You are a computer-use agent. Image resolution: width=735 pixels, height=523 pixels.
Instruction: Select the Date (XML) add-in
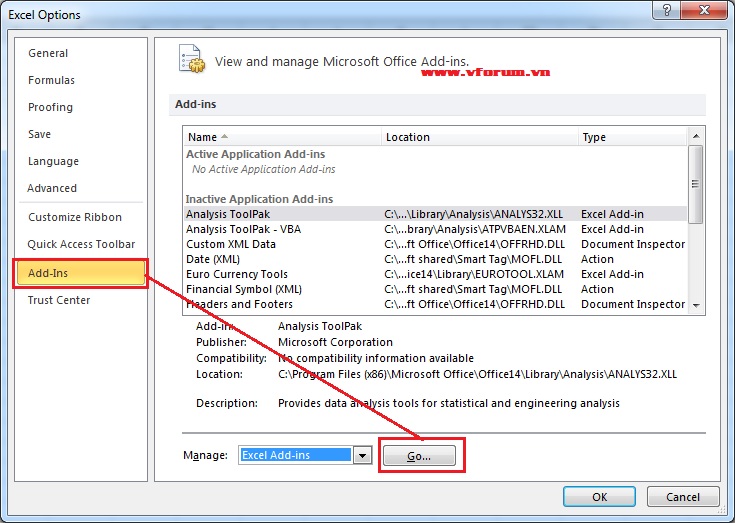[435, 259]
